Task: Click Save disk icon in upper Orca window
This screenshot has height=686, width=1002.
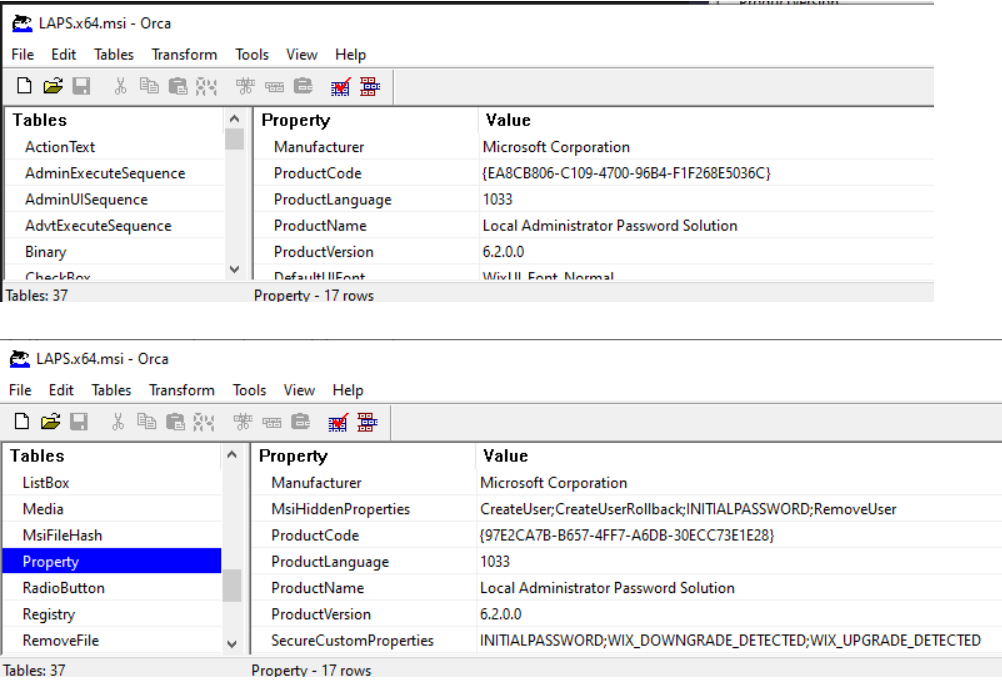Action: [81, 86]
